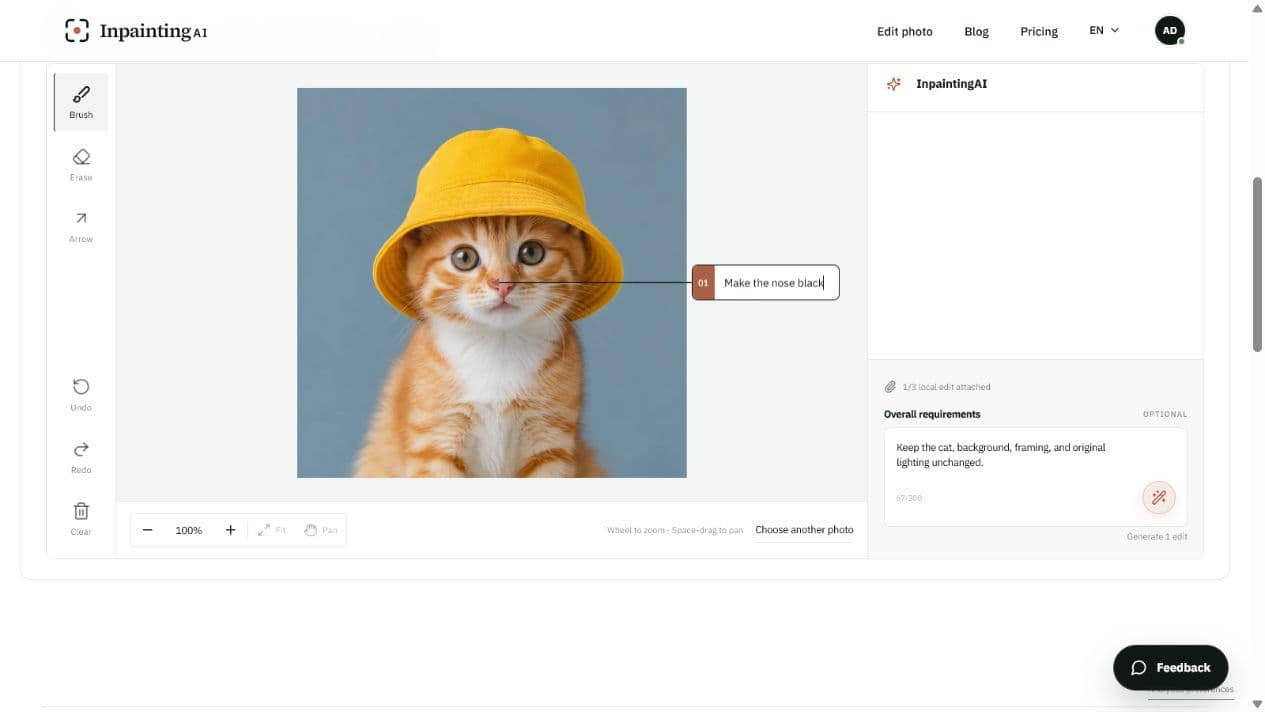
Task: Click the 67/300 character counter
Action: (909, 498)
